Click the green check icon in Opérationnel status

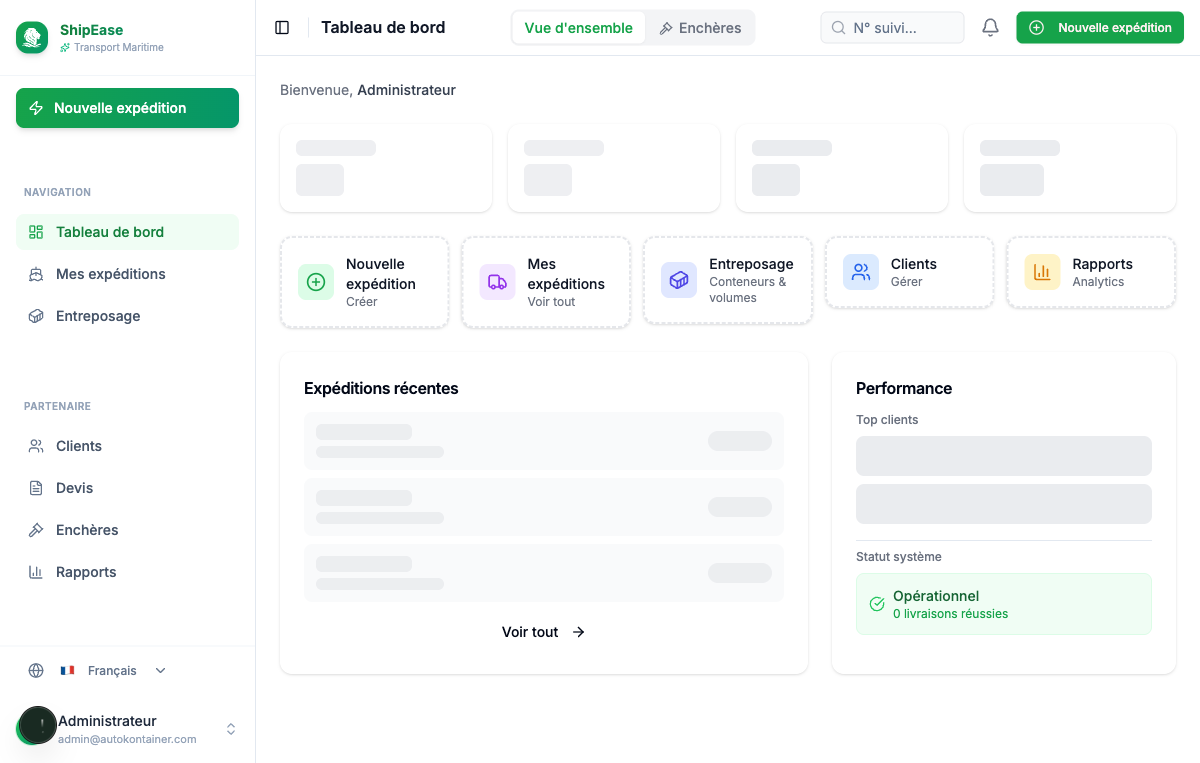877,604
